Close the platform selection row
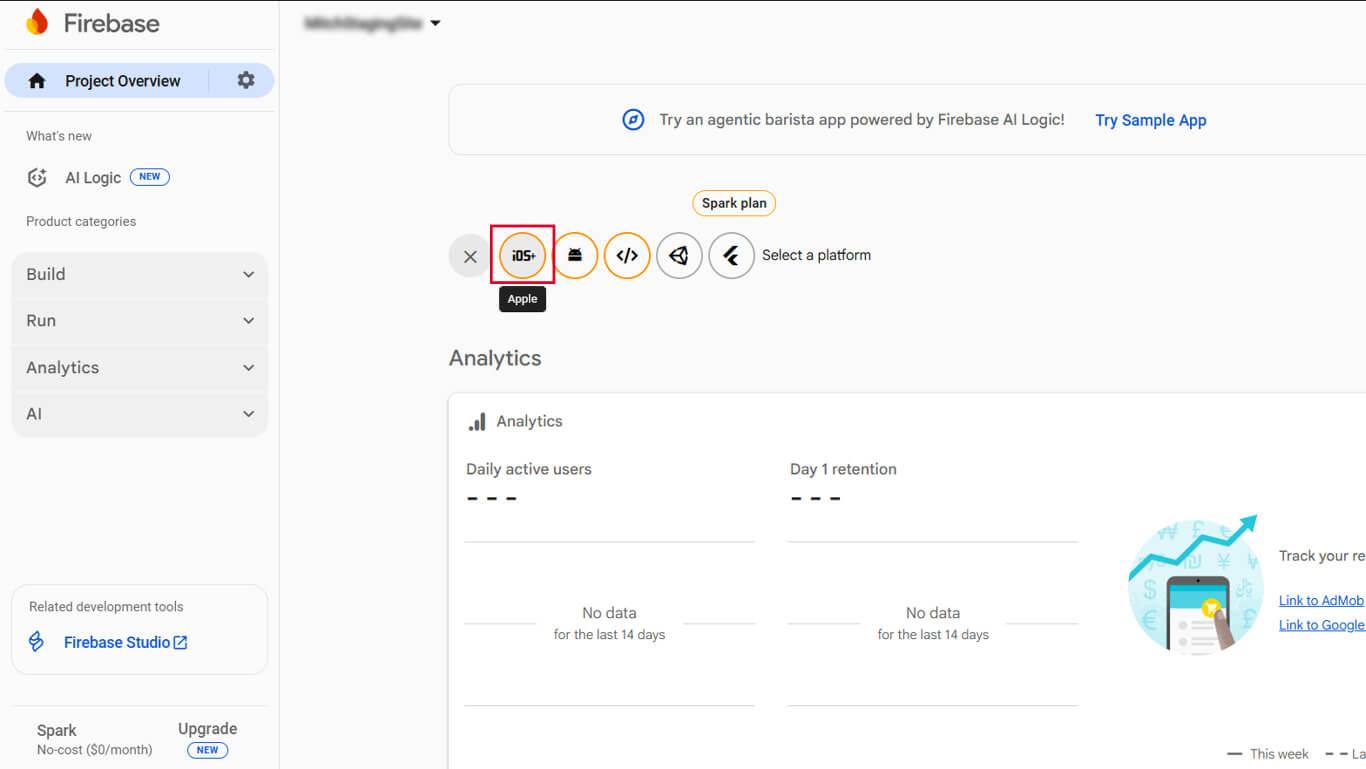Viewport: 1366px width, 769px height. pyautogui.click(x=470, y=256)
